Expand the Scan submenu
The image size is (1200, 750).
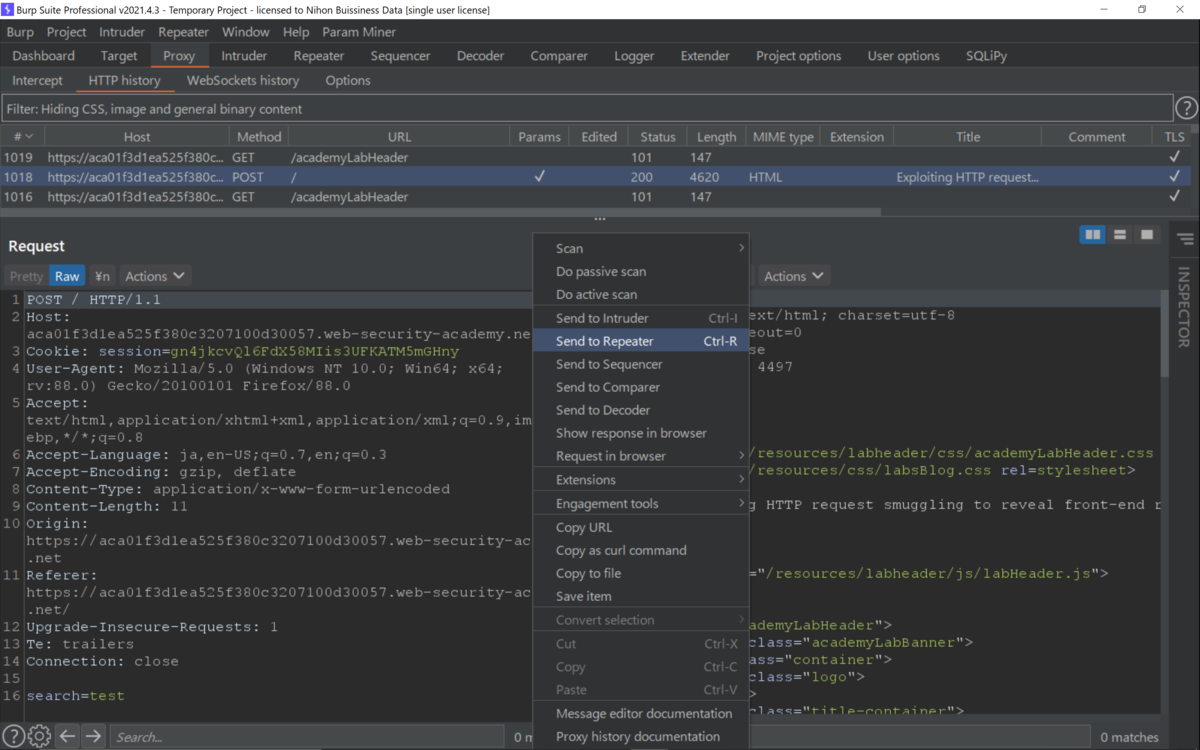point(641,248)
